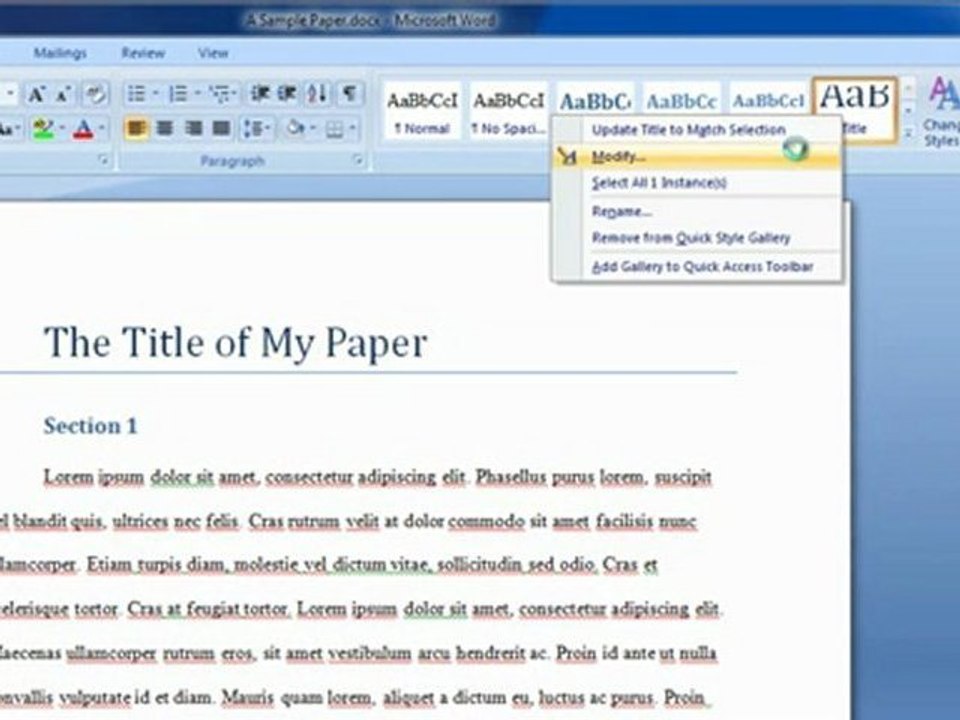The image size is (960, 720).
Task: Toggle Align Text Right
Action: (193, 129)
